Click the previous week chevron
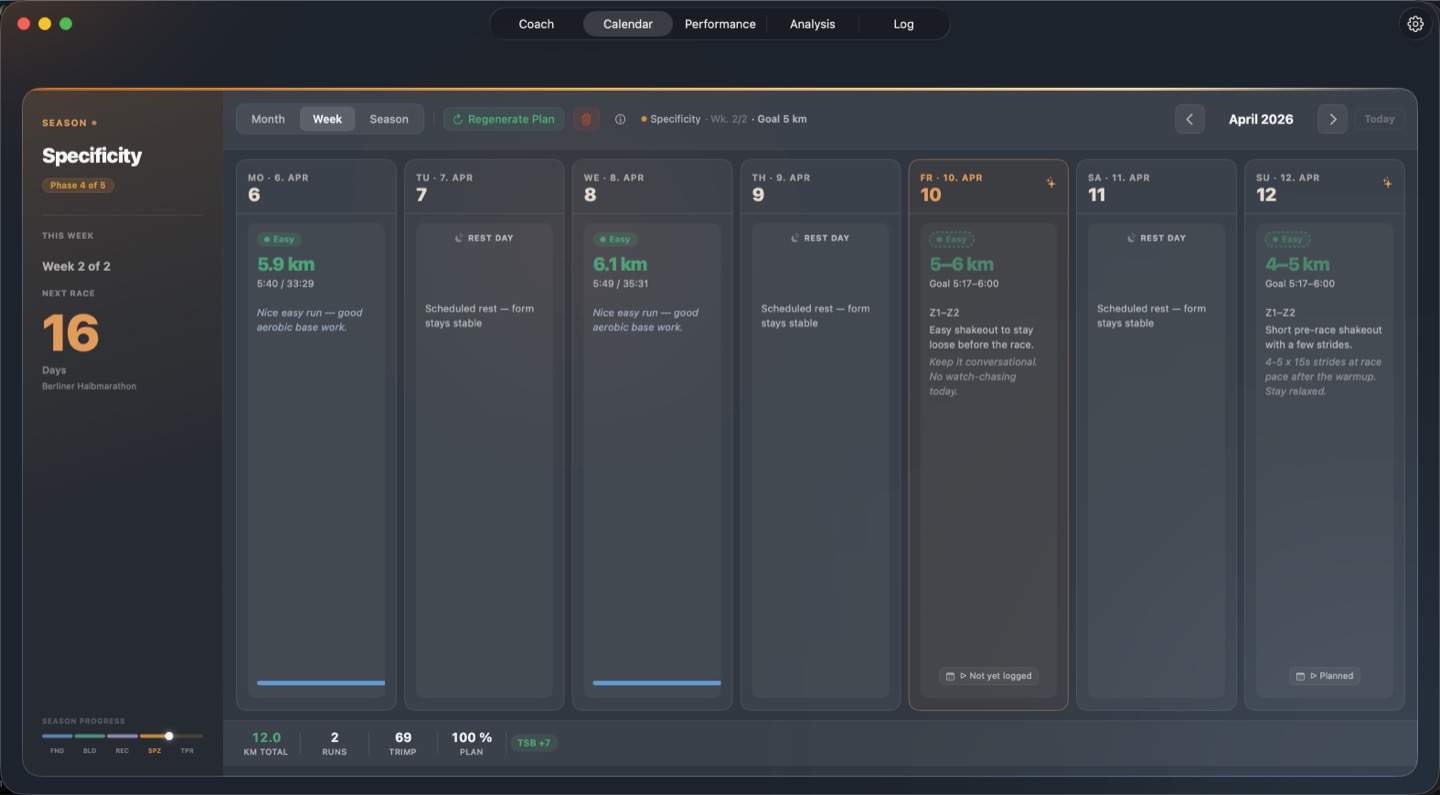The image size is (1440, 795). [1189, 119]
